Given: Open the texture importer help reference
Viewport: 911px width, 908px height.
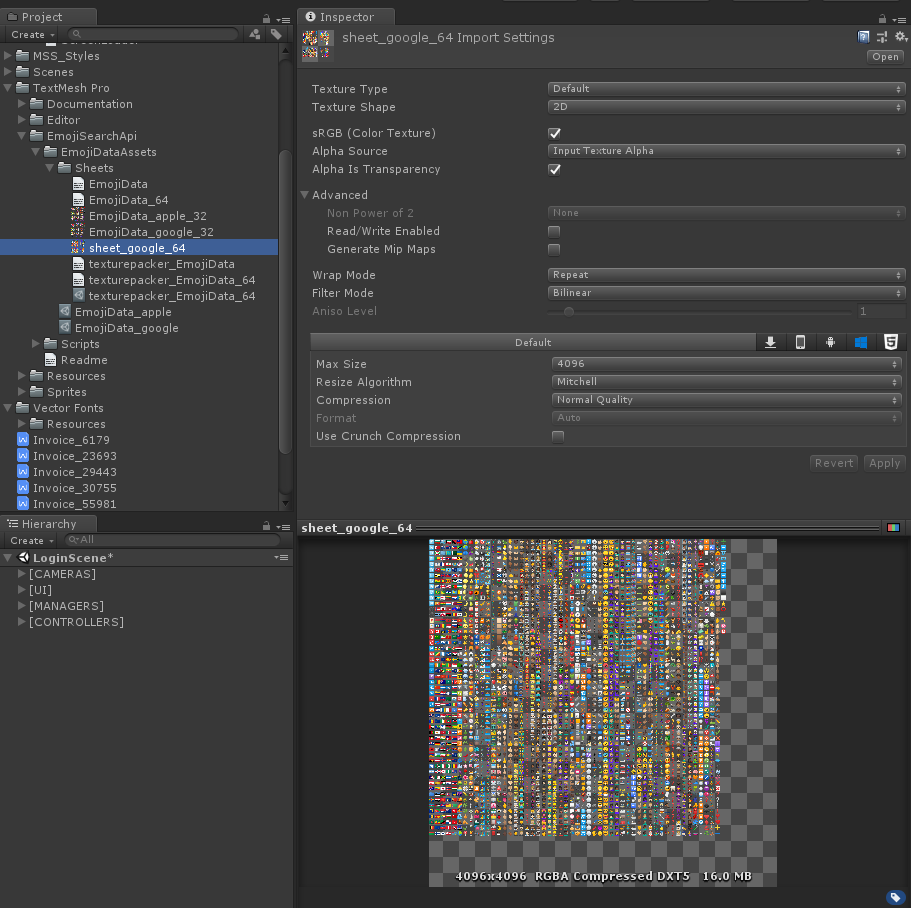Looking at the screenshot, I should (x=863, y=36).
